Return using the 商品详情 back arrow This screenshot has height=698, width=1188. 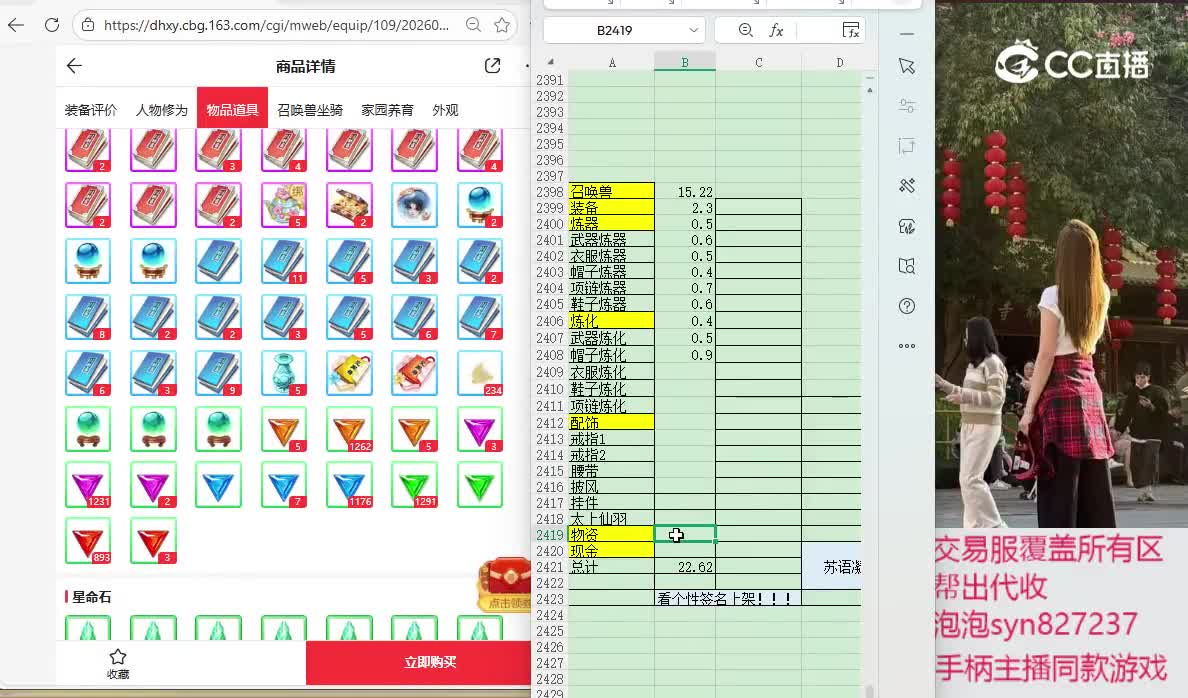pos(74,66)
